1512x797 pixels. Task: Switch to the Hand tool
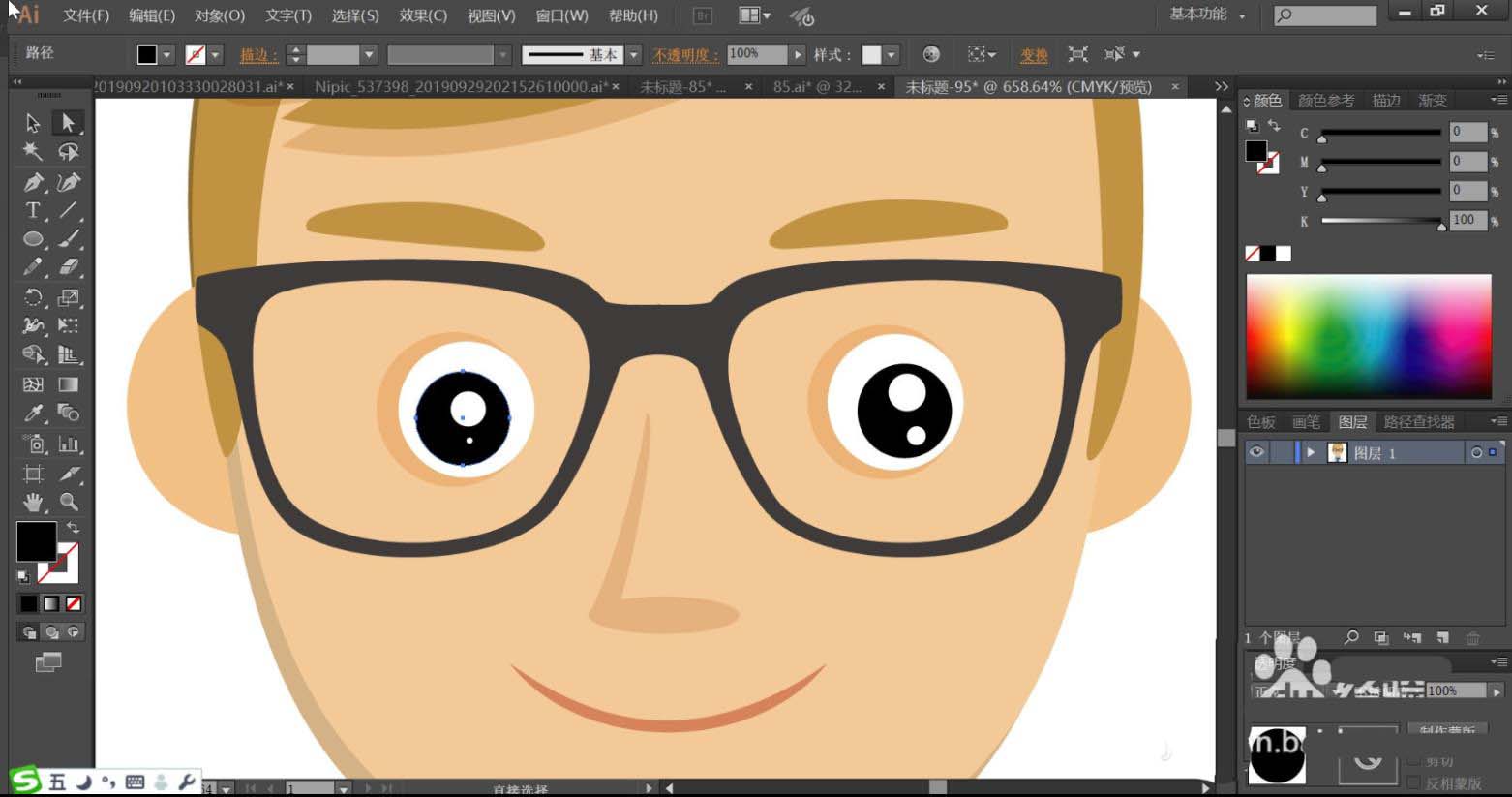tap(33, 502)
